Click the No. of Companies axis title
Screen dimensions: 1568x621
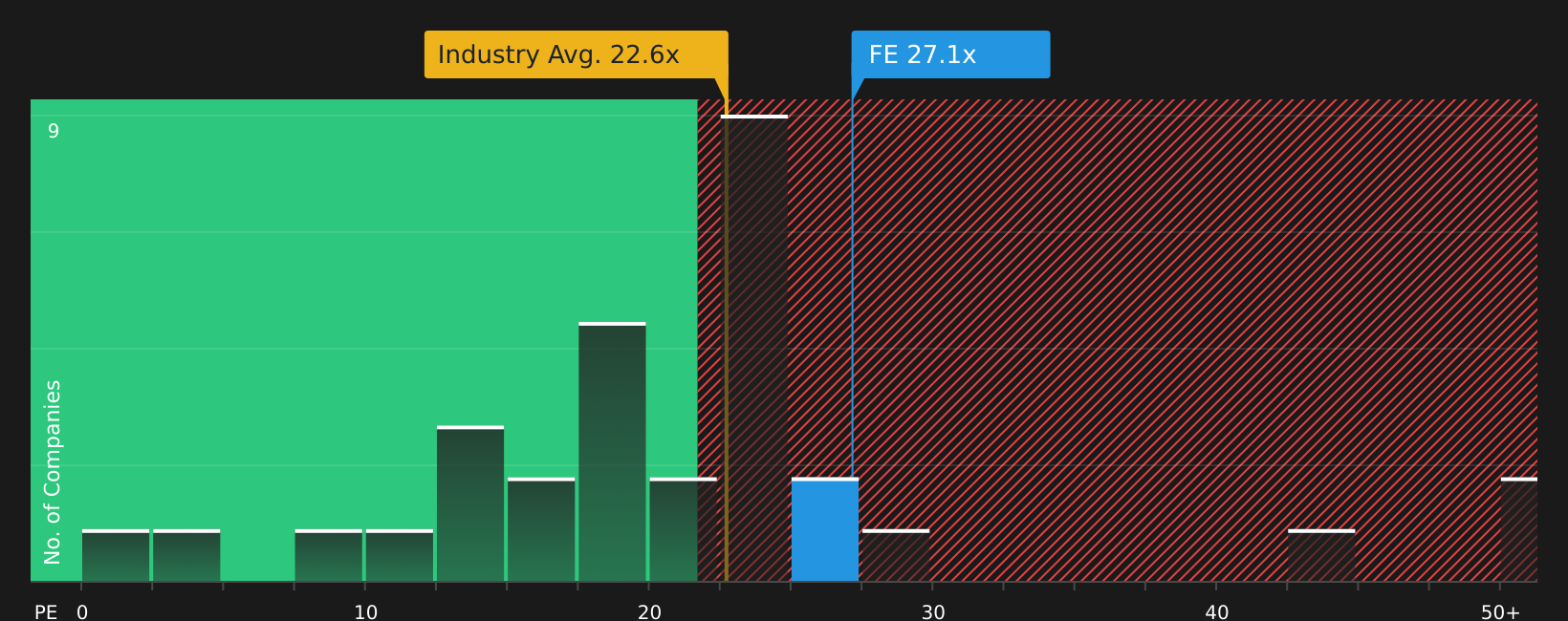[53, 472]
